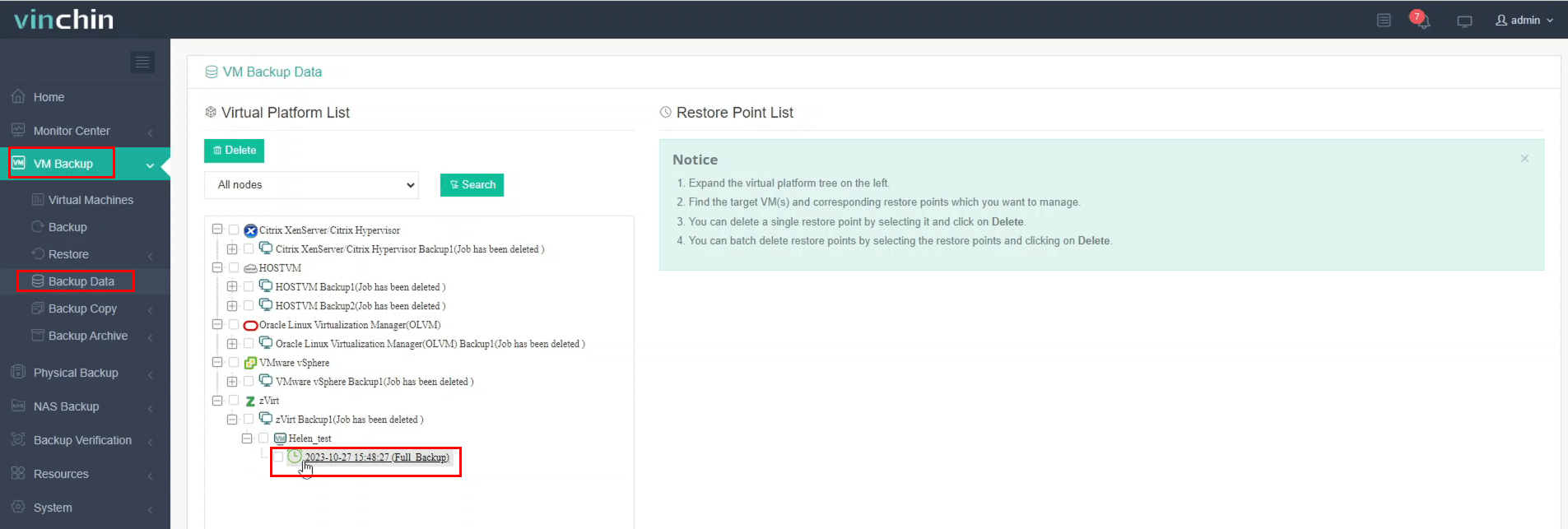Screen dimensions: 1568x529
Task: Collapse the Helen_test VM node
Action: click(247, 438)
